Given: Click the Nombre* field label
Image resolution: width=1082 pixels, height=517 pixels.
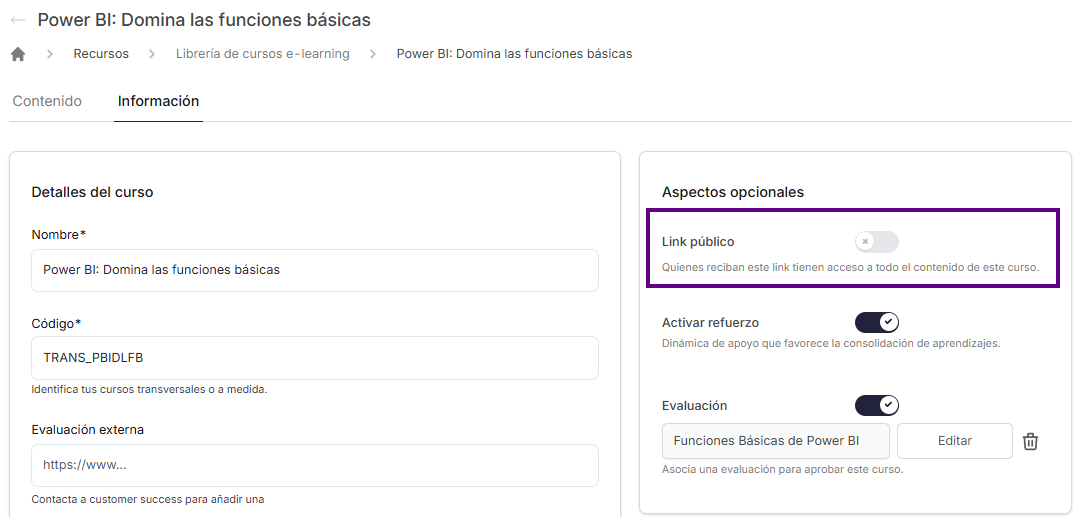Looking at the screenshot, I should (x=59, y=235).
